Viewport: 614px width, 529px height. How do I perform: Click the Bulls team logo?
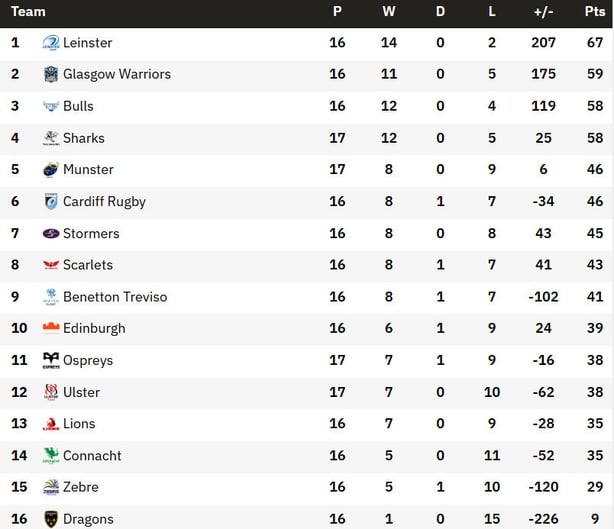tap(51, 106)
